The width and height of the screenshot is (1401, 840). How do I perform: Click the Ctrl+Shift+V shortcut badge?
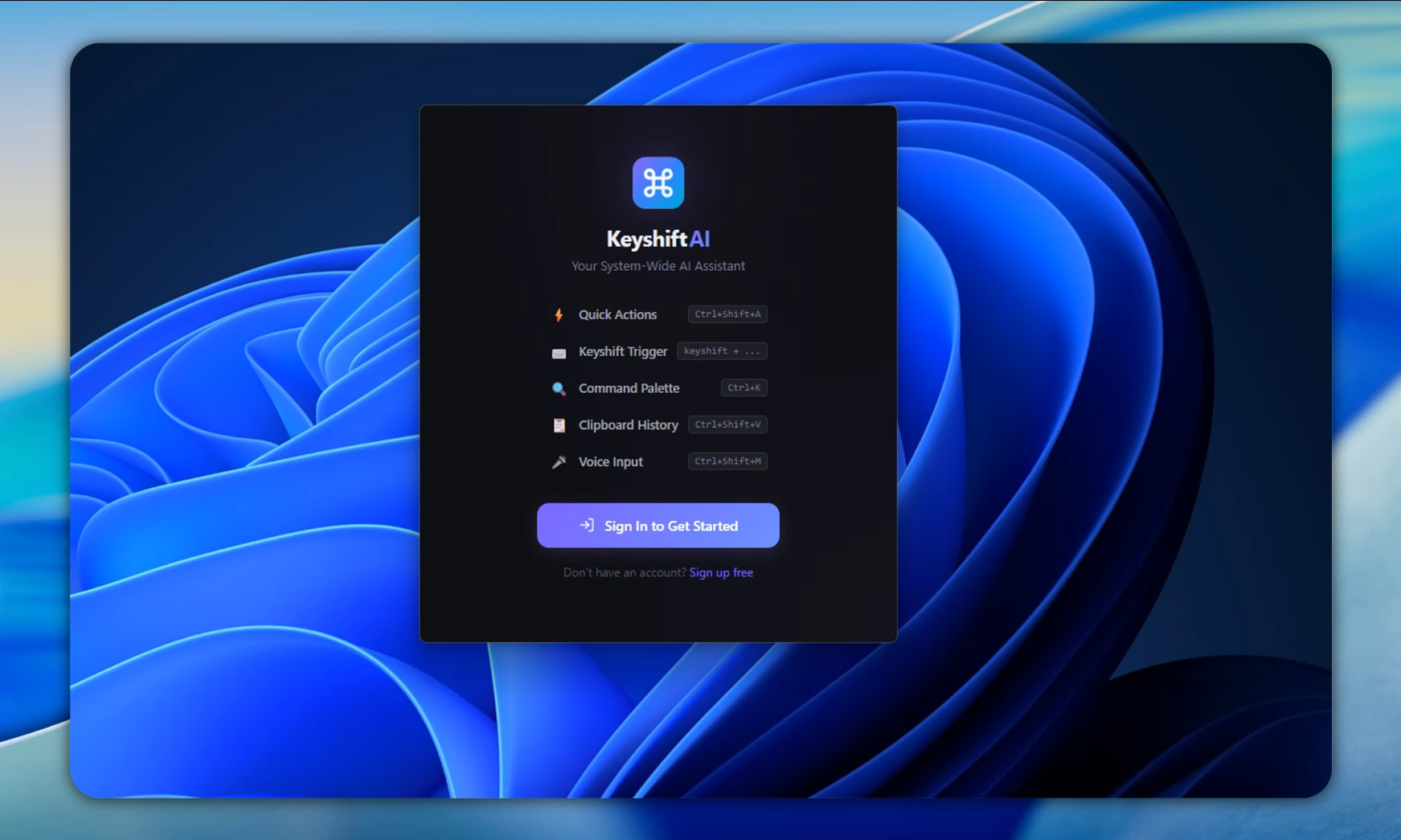point(727,424)
